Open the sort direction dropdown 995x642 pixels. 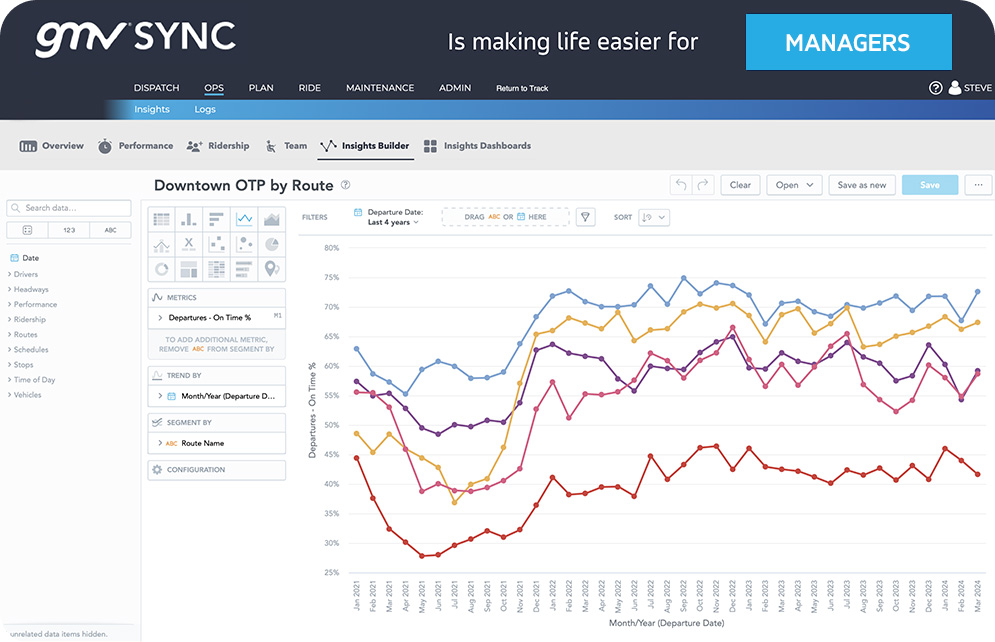tap(655, 217)
